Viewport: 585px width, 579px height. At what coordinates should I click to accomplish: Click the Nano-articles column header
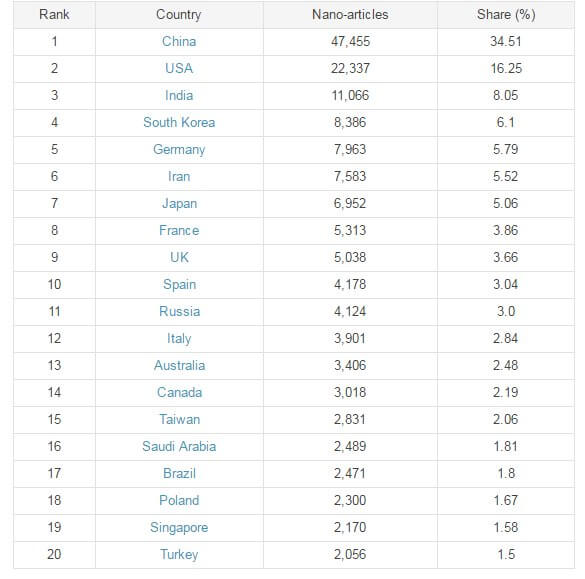pos(350,15)
